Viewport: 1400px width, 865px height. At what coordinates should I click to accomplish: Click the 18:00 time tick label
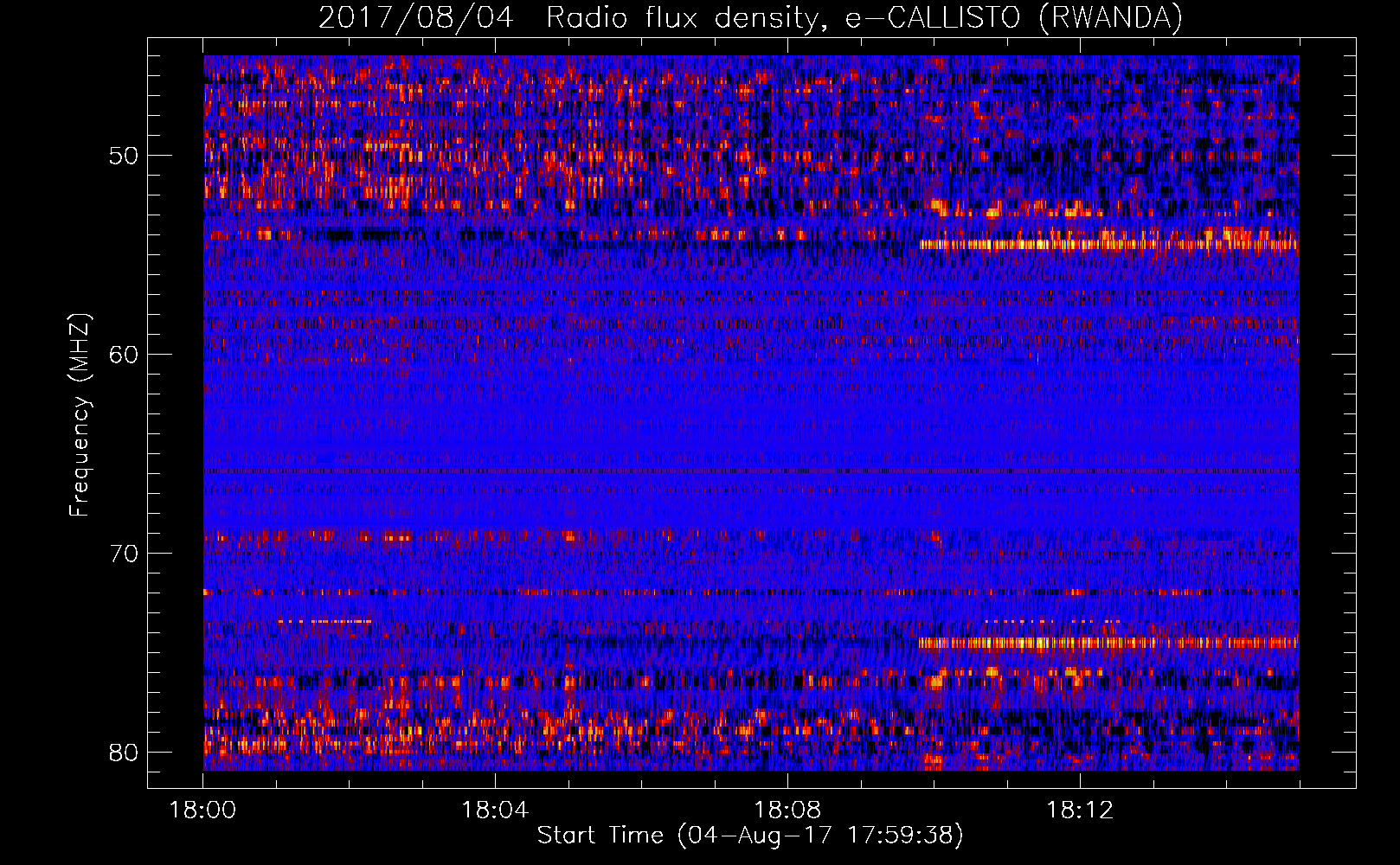tap(202, 811)
